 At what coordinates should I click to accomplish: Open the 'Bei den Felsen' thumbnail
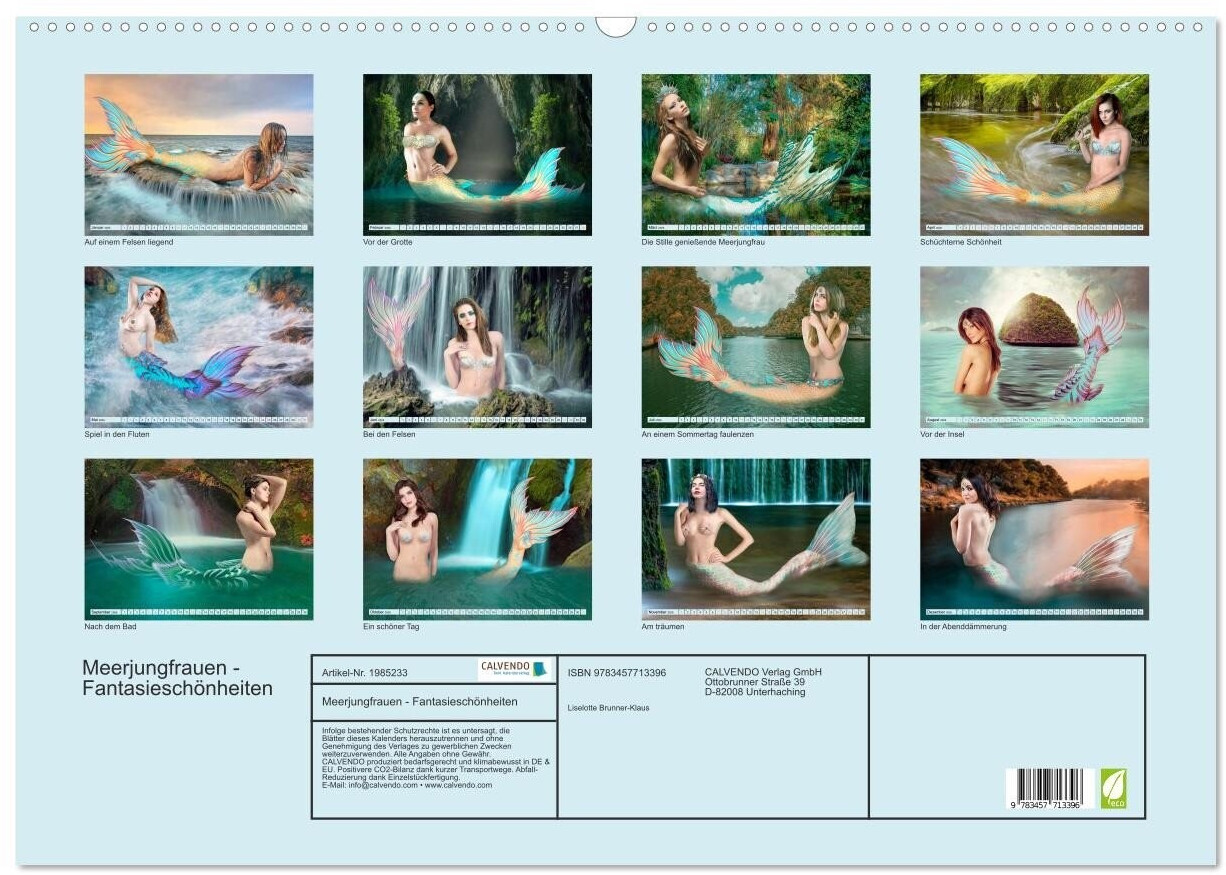pos(477,346)
